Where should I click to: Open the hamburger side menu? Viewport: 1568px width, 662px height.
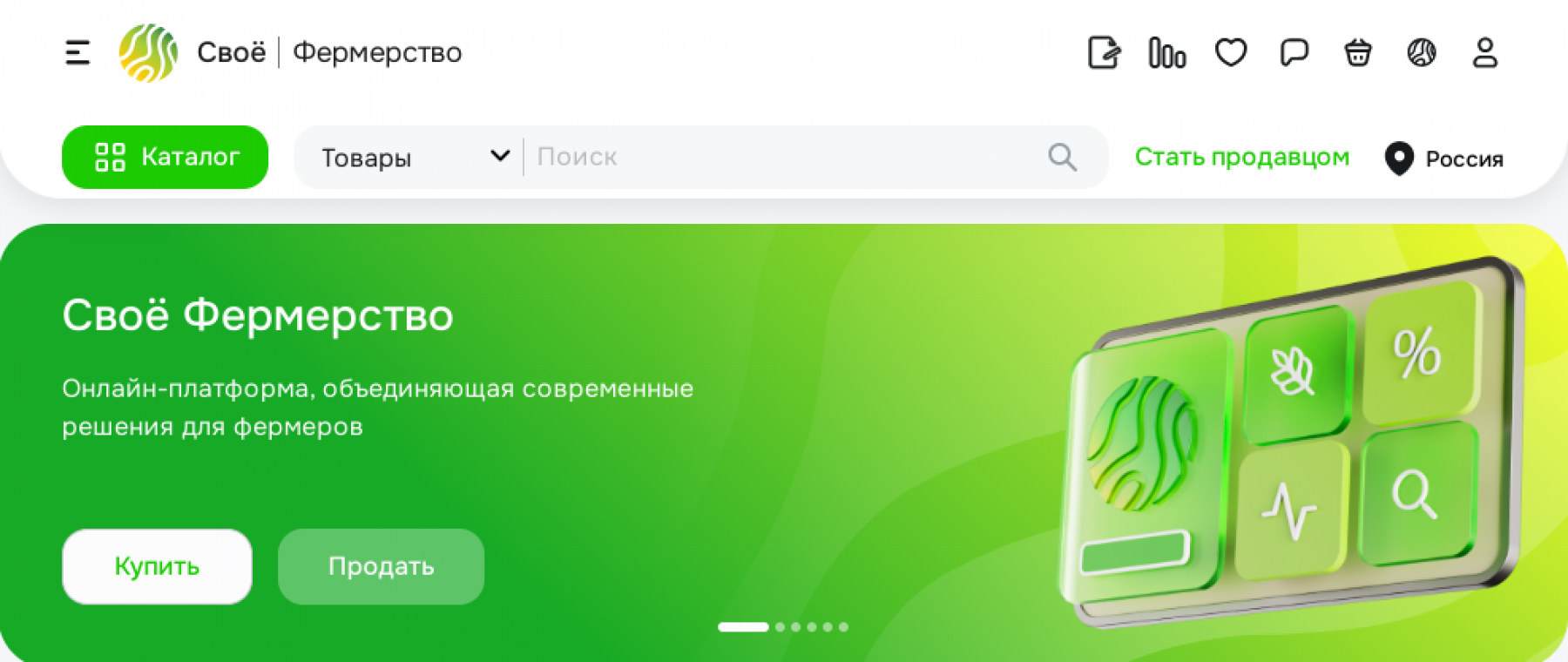pos(78,53)
